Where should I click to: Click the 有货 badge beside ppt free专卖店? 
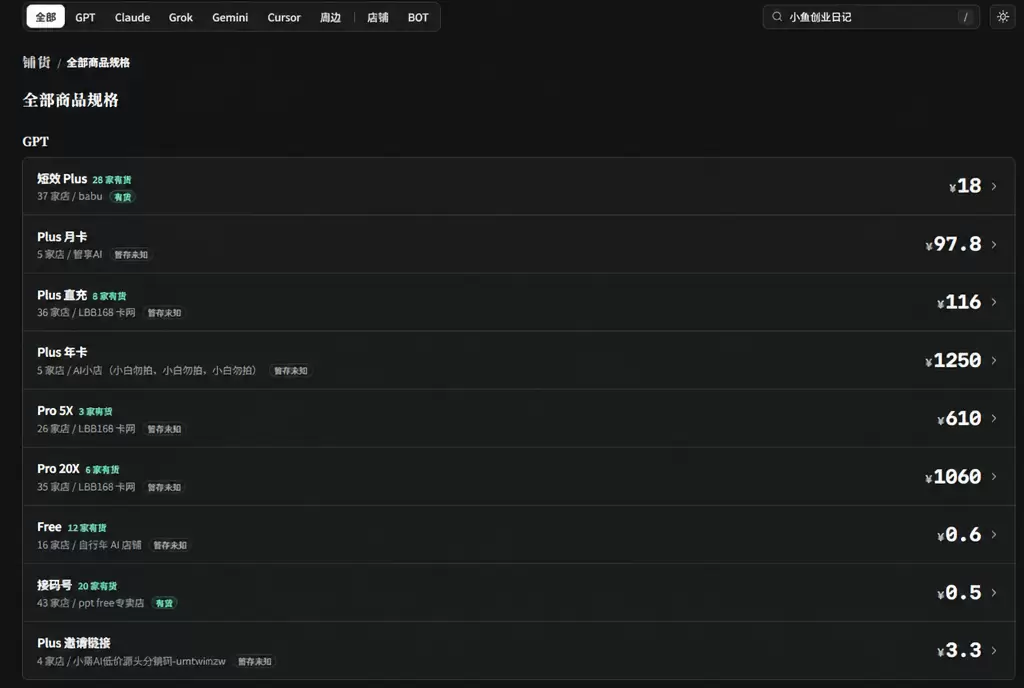click(x=164, y=603)
